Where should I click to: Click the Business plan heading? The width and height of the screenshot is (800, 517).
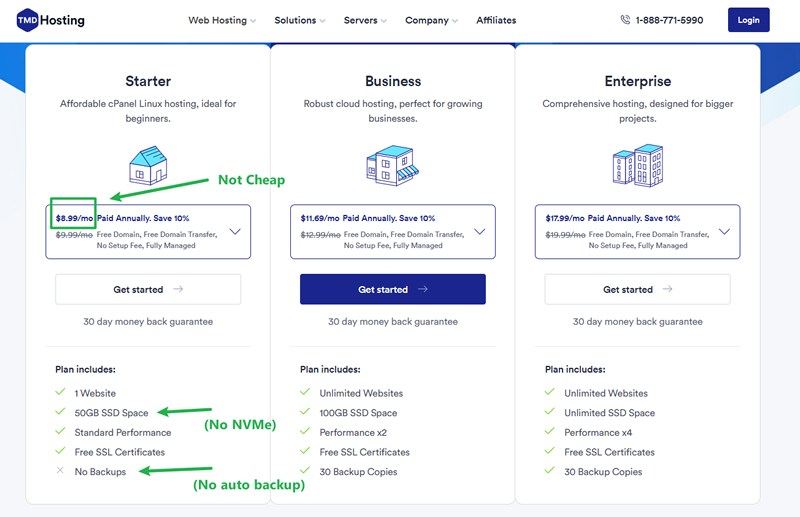point(393,81)
